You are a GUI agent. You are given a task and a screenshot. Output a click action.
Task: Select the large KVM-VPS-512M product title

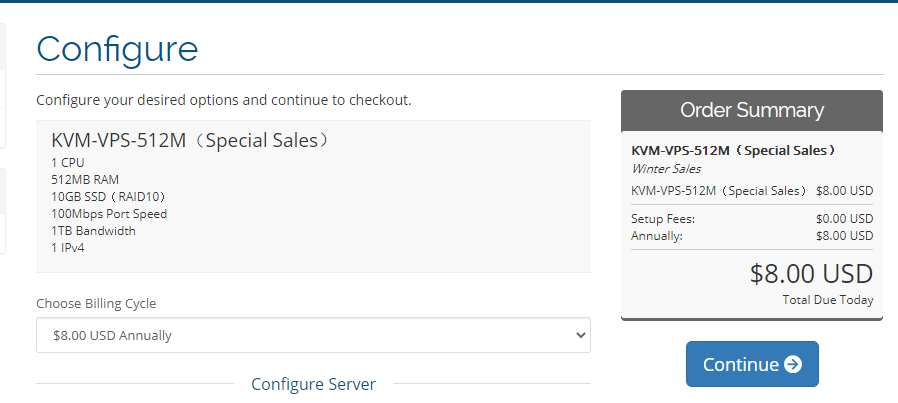[x=190, y=140]
